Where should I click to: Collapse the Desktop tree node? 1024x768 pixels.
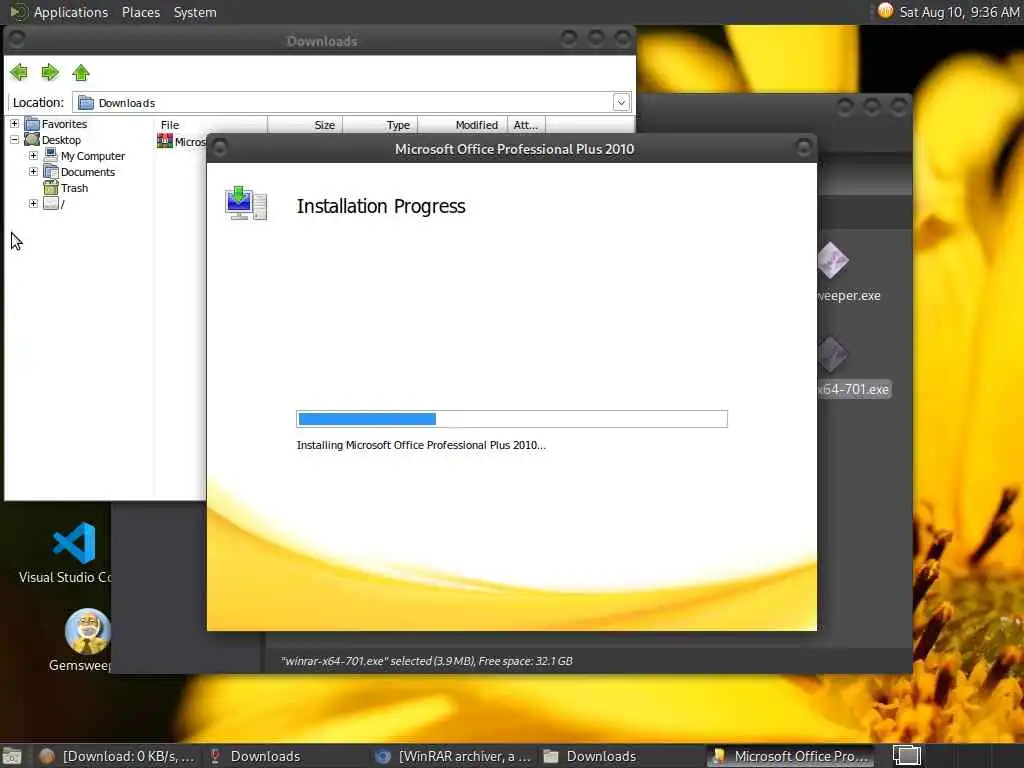tap(14, 140)
